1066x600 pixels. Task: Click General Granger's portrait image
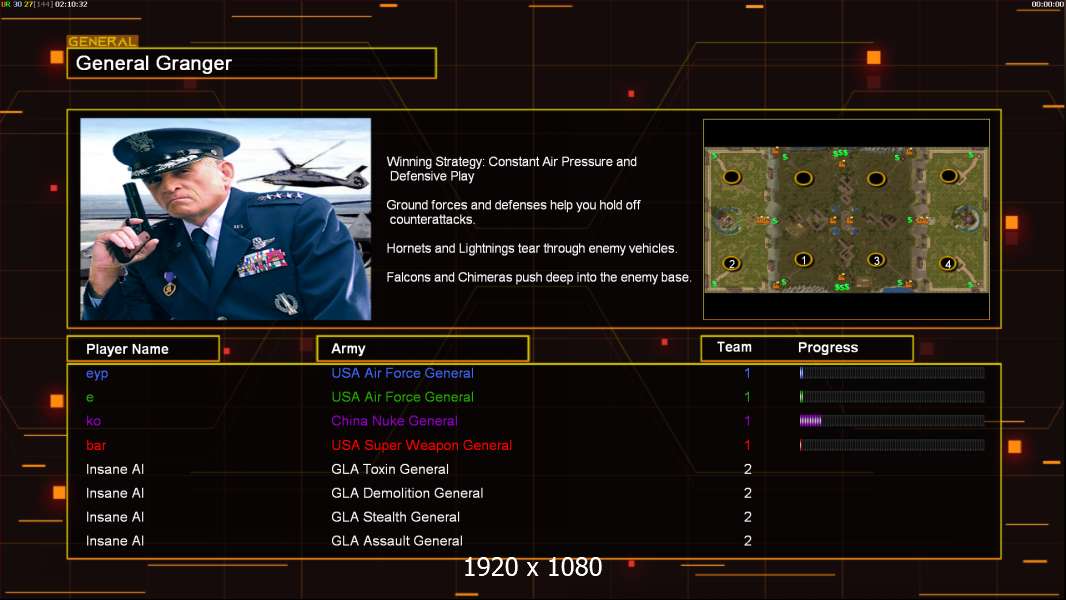point(226,219)
